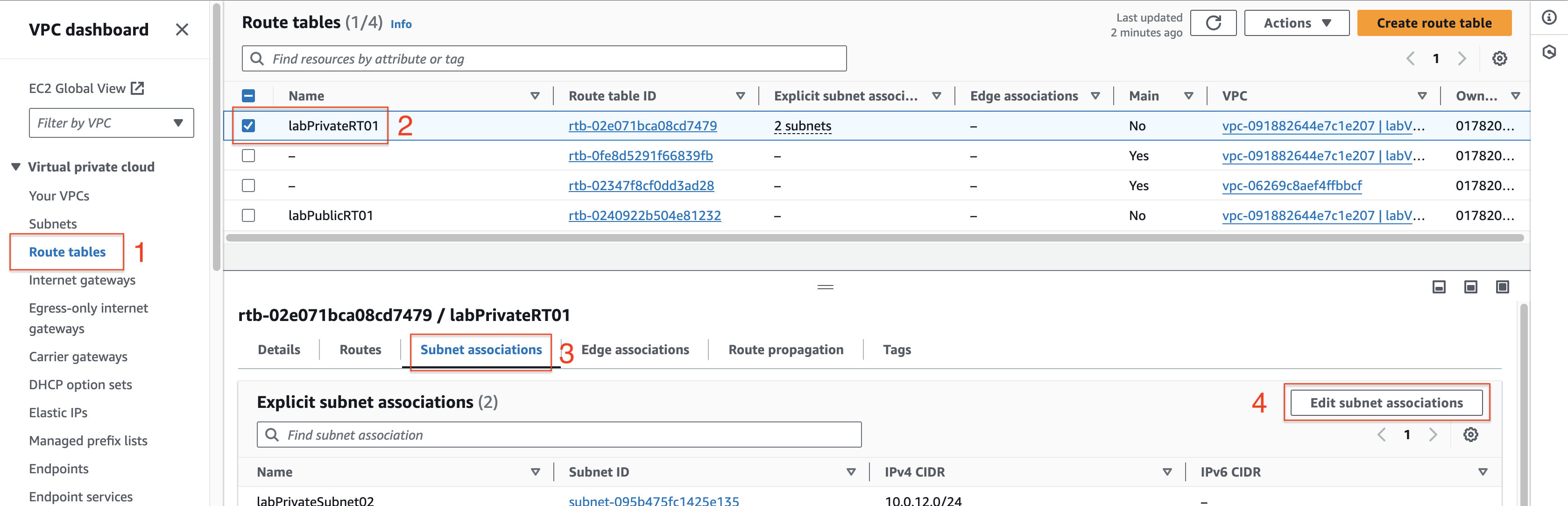The image size is (1568, 506).
Task: Switch to the Route propagation tab
Action: 786,349
